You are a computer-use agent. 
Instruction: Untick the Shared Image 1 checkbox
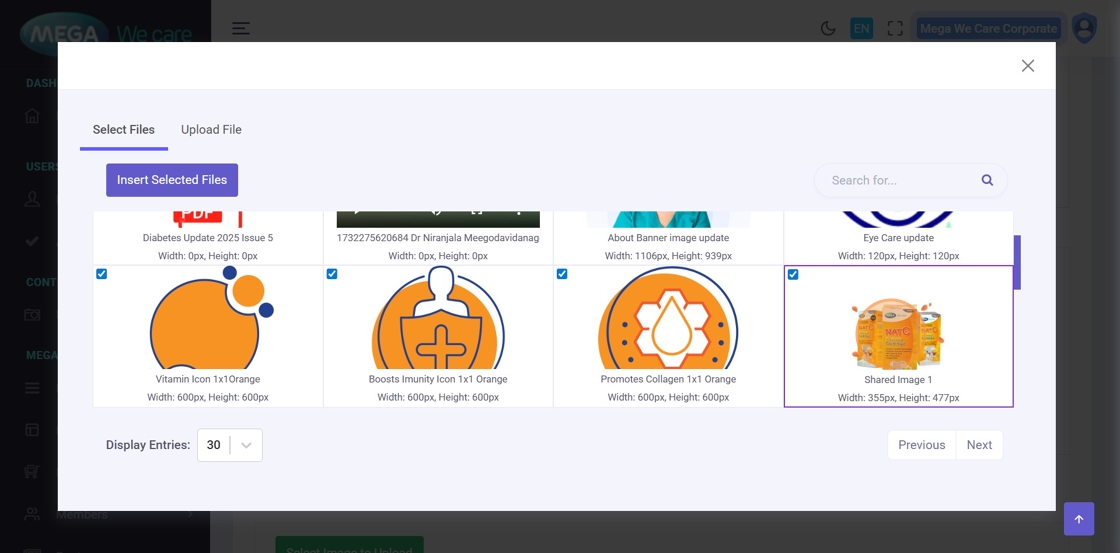click(x=793, y=275)
